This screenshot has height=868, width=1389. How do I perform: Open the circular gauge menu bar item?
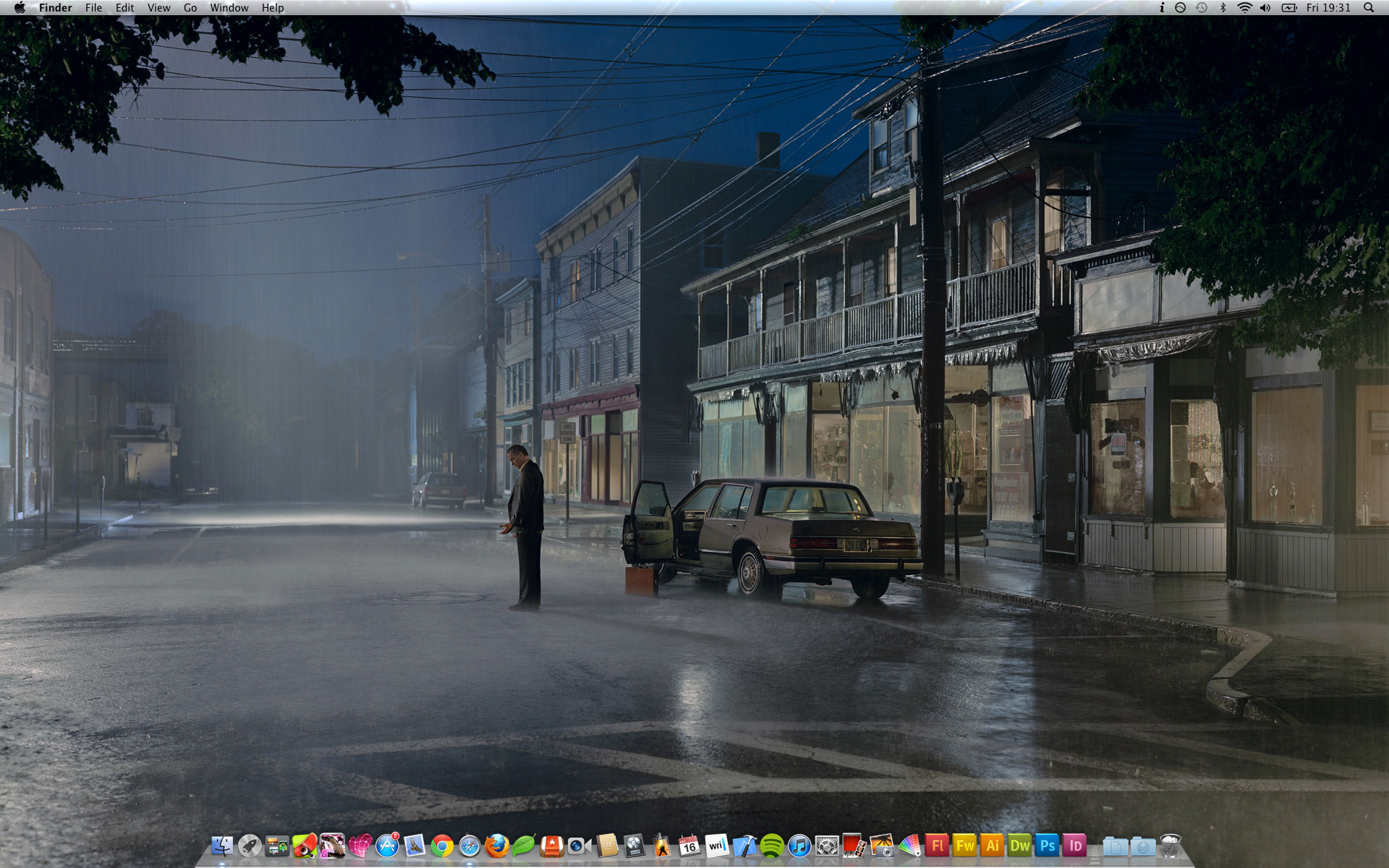pyautogui.click(x=1180, y=7)
